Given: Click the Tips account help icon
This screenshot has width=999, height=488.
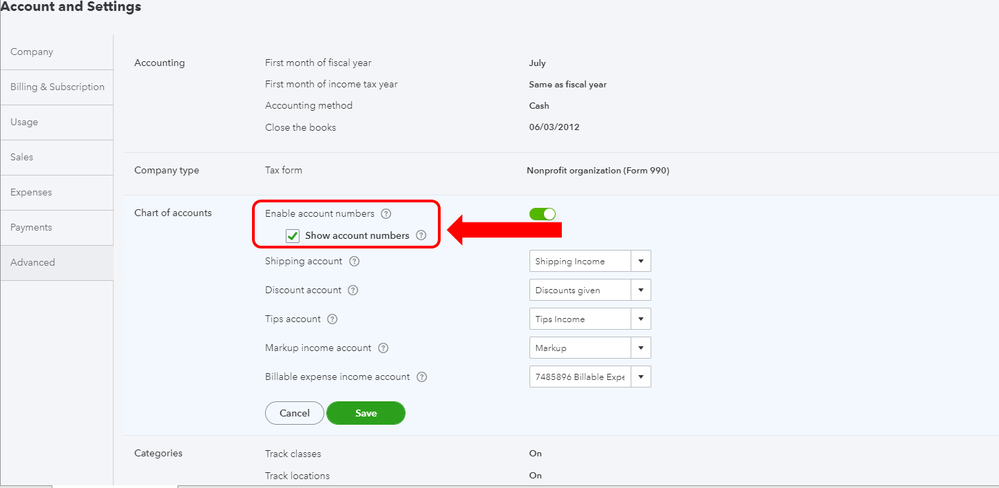Looking at the screenshot, I should (332, 320).
